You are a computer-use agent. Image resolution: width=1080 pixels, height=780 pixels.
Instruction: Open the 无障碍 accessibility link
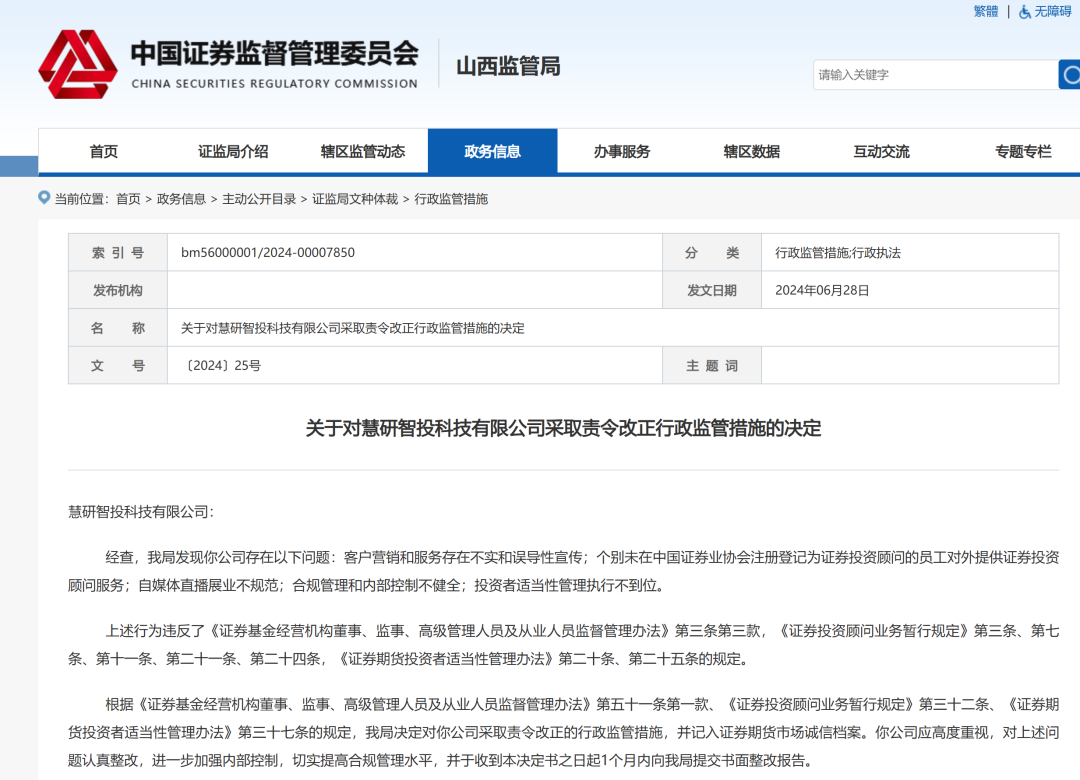click(1052, 11)
